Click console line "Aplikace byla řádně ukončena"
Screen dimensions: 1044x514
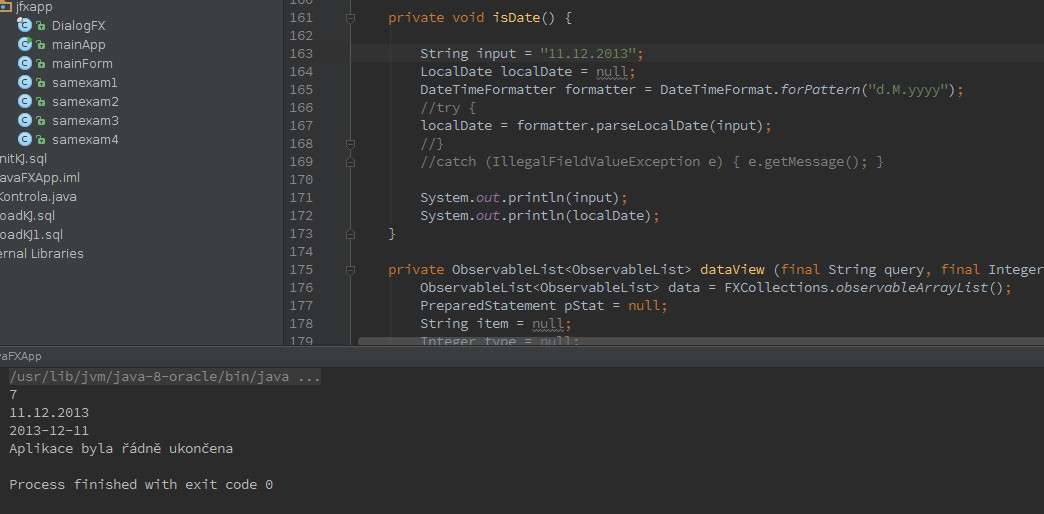click(121, 448)
